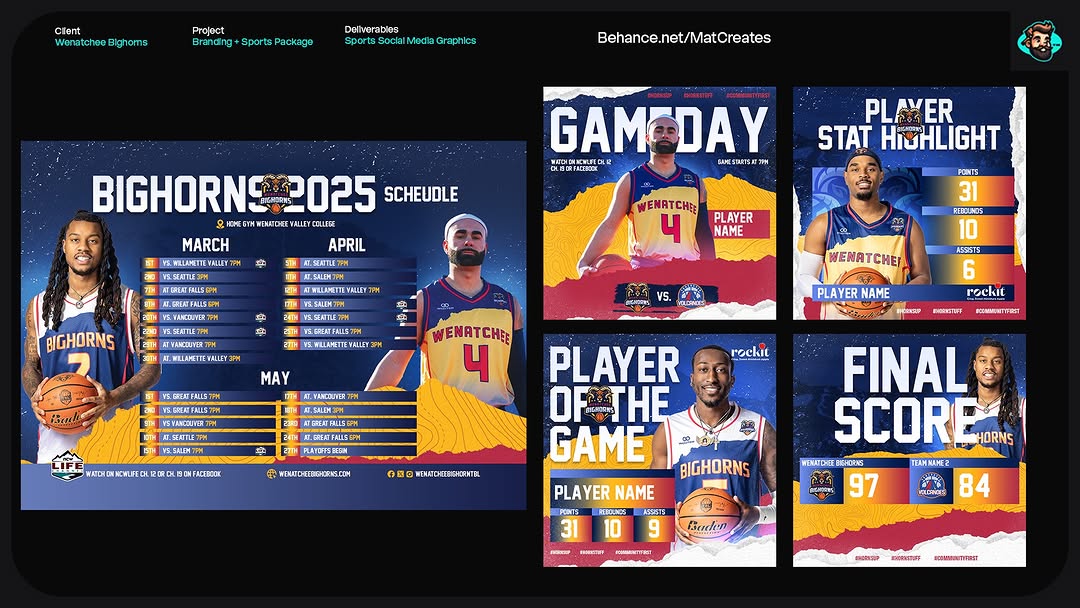Screen dimensions: 1080x608
Task: Click the rockit logo on Player of the Game graphic
Action: pyautogui.click(x=749, y=352)
